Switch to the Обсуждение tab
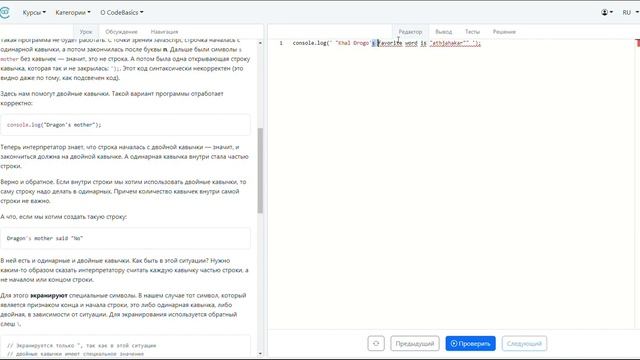Image resolution: width=640 pixels, height=360 pixels. click(x=121, y=31)
